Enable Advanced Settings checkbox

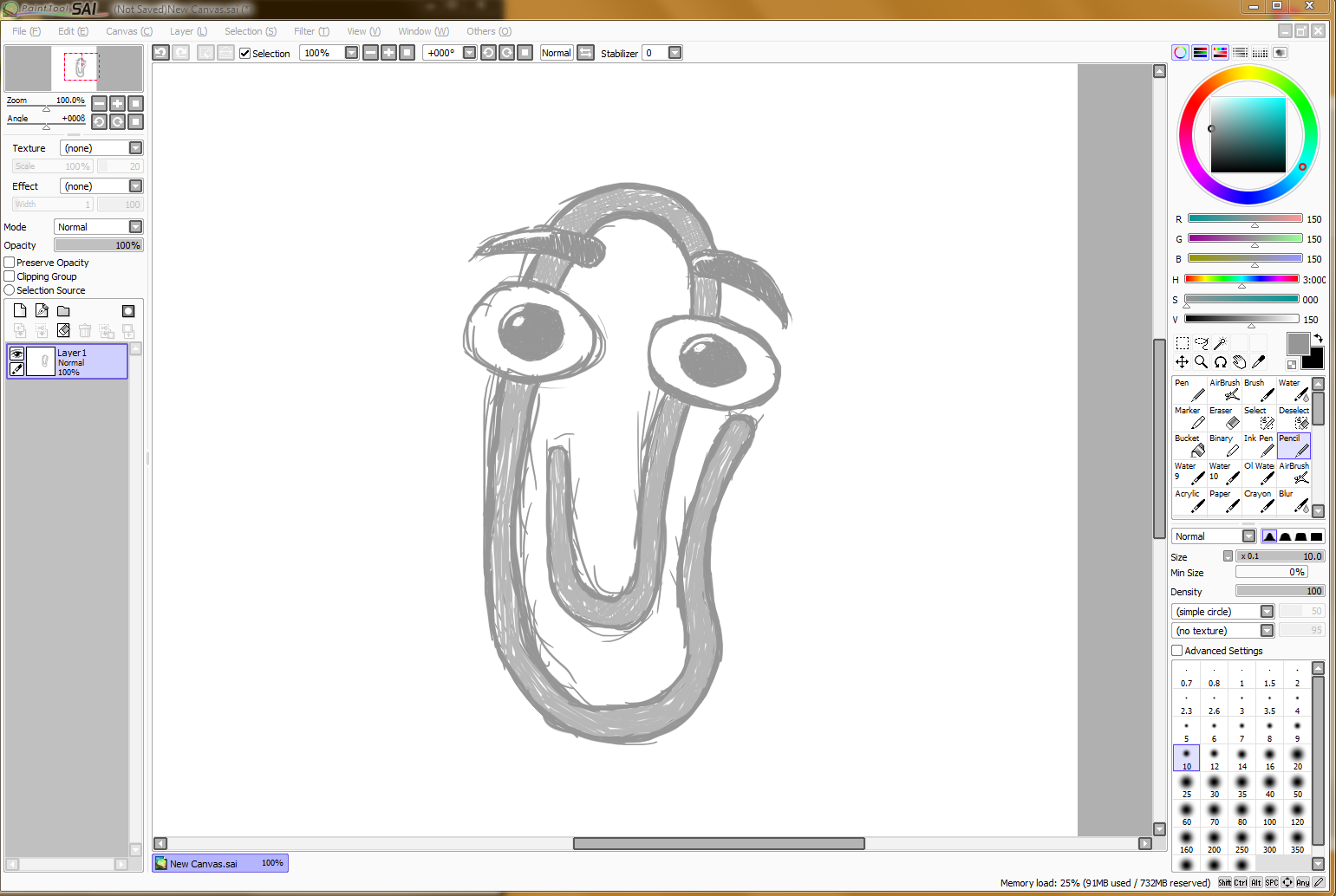[x=1176, y=650]
